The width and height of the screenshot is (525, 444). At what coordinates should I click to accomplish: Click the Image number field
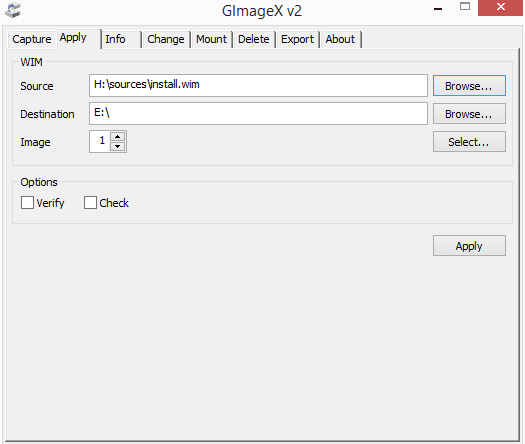(100, 141)
